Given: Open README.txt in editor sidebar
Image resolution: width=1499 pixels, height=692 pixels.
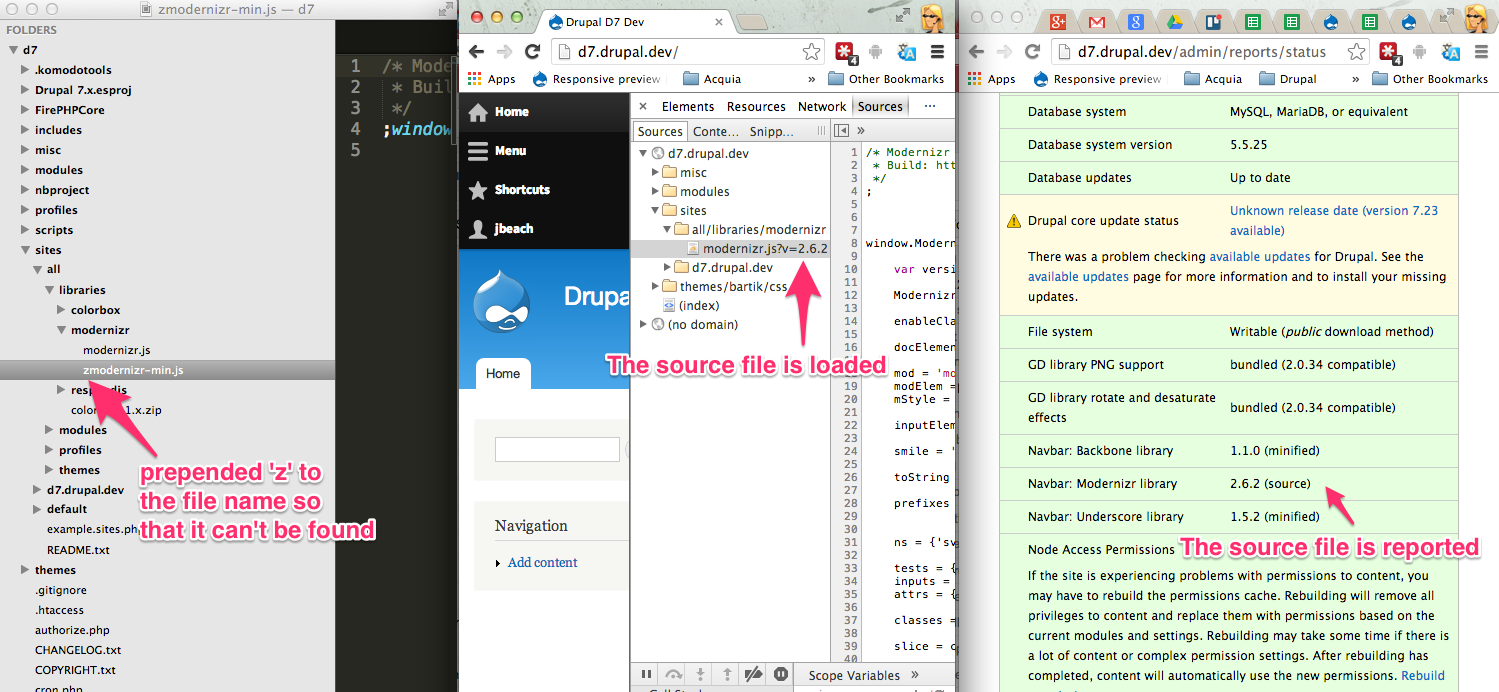Looking at the screenshot, I should (78, 550).
